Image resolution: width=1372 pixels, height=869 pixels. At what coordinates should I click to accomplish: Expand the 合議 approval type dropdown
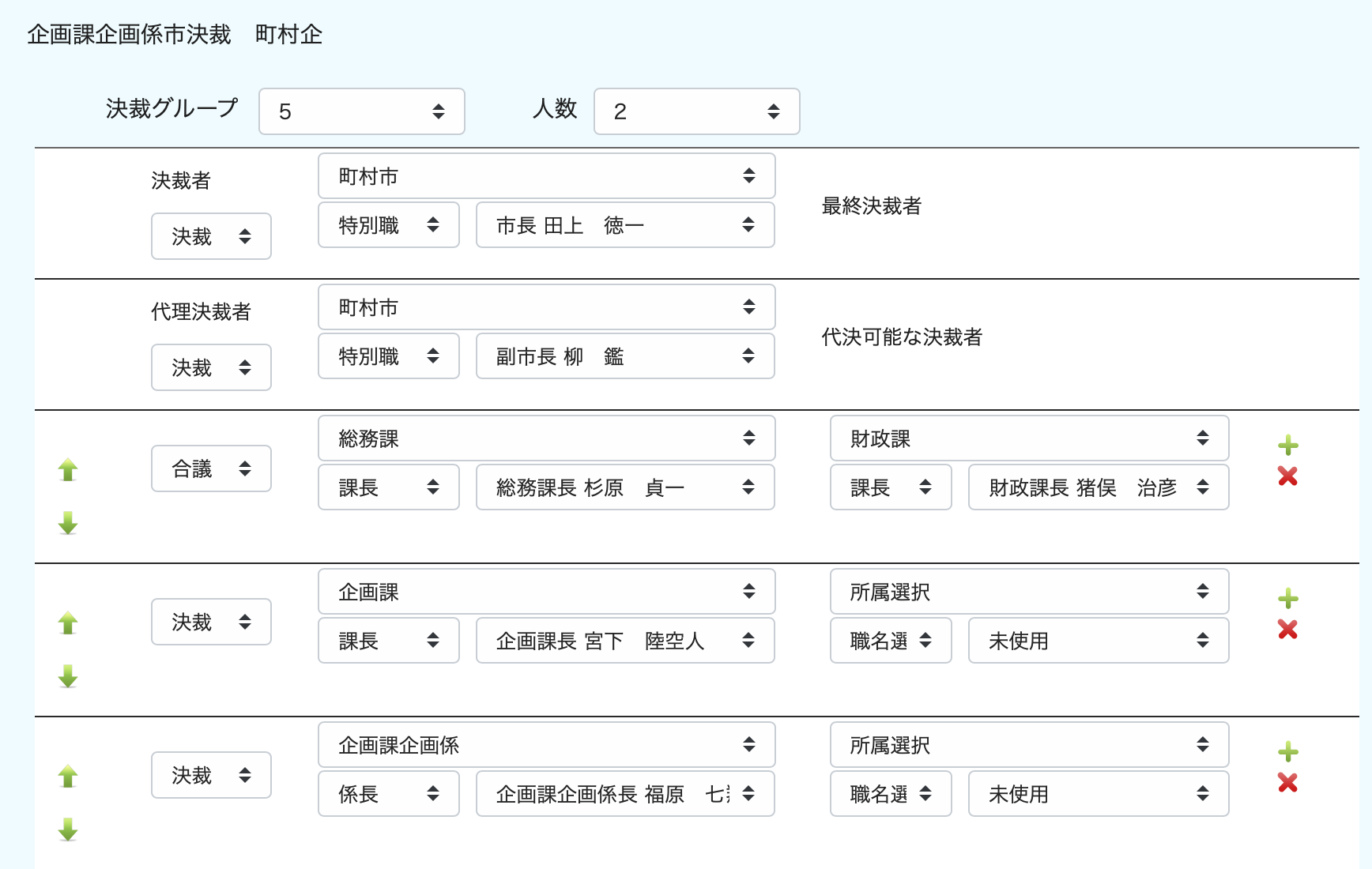(211, 468)
